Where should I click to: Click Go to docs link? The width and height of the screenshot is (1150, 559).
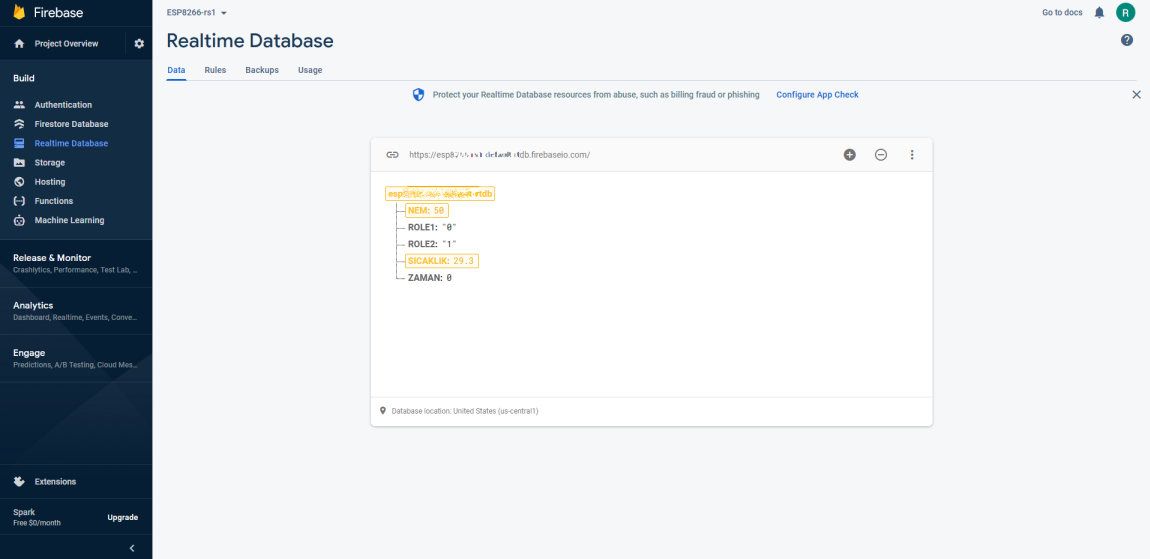(1062, 12)
